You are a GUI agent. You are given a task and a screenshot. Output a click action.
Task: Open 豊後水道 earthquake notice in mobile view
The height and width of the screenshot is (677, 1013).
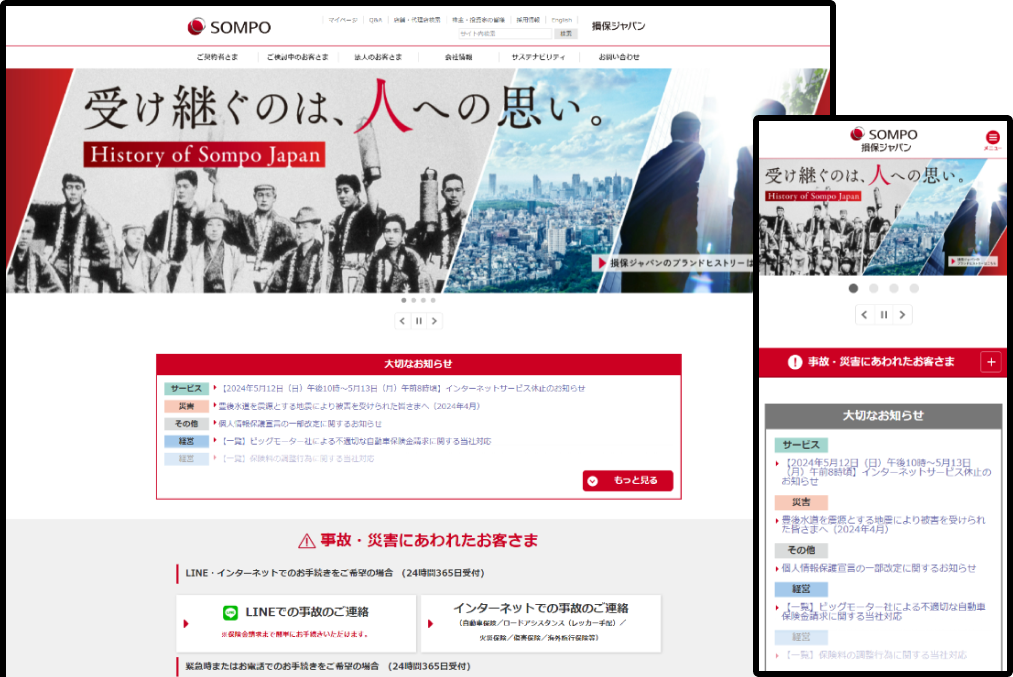(x=883, y=524)
